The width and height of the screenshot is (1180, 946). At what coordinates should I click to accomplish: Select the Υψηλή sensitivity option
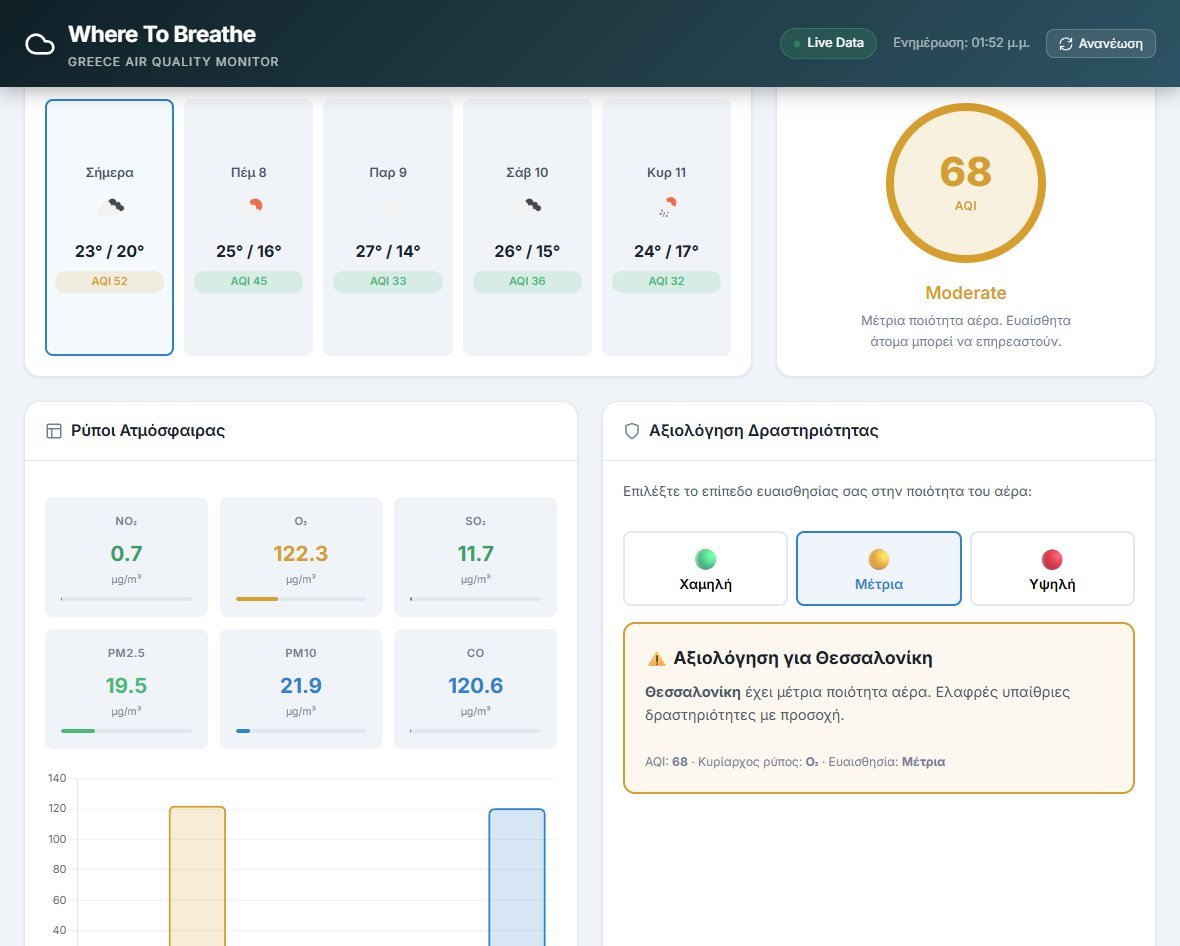[1052, 568]
